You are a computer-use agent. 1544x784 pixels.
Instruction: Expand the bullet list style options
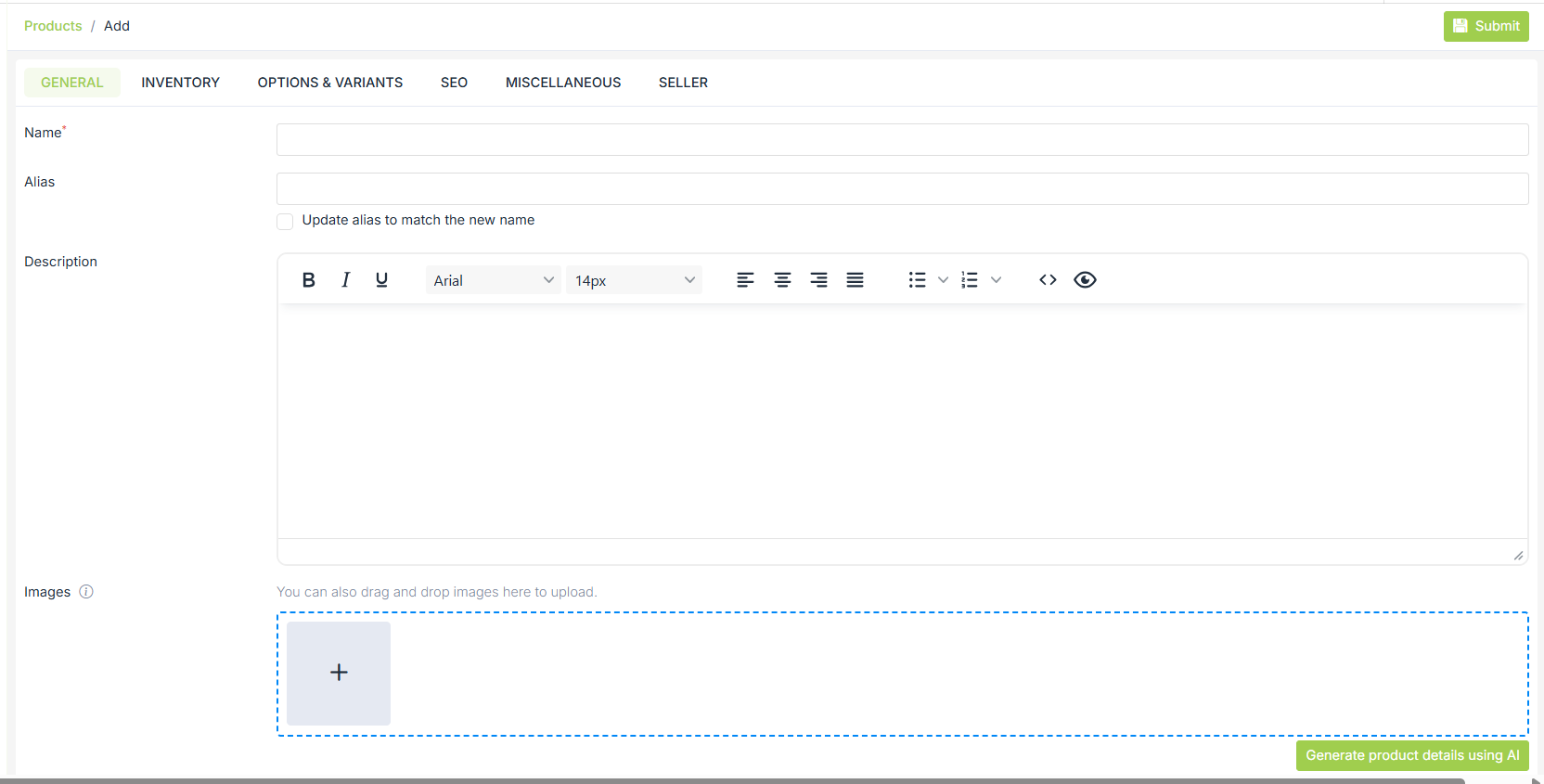coord(943,280)
